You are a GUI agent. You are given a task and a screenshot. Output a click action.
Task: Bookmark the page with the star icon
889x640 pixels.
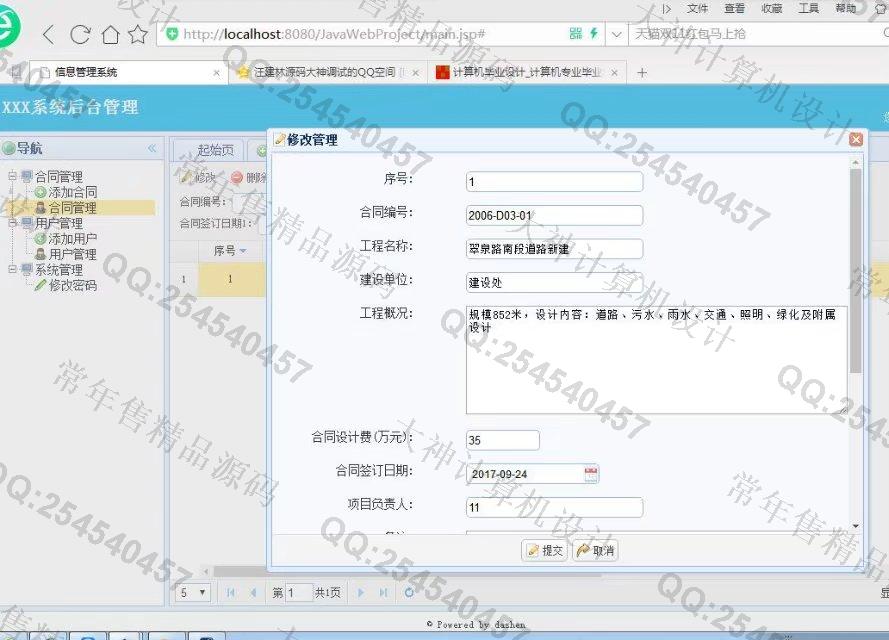click(138, 35)
